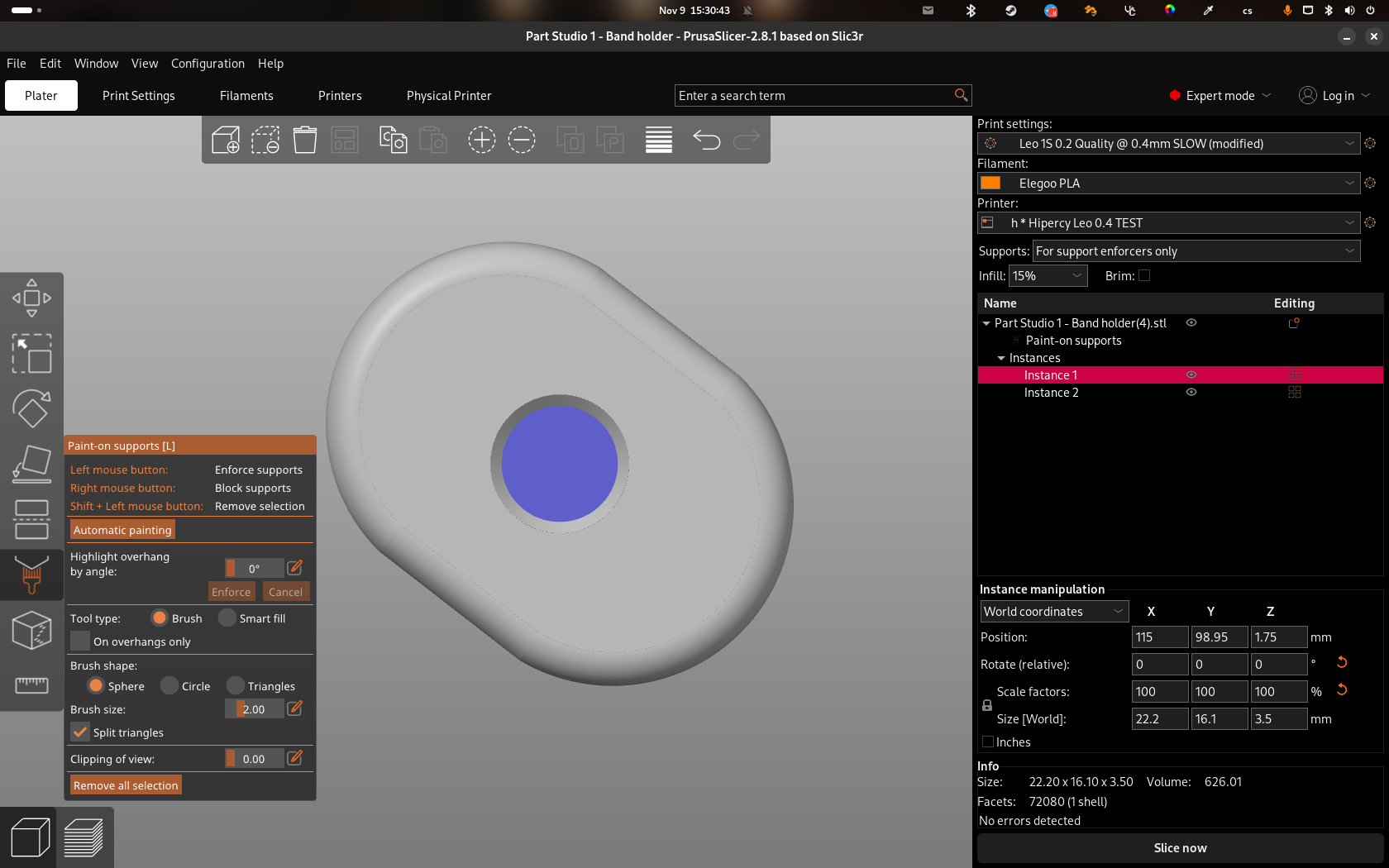
Task: Select the Measure ruler tool
Action: (31, 684)
